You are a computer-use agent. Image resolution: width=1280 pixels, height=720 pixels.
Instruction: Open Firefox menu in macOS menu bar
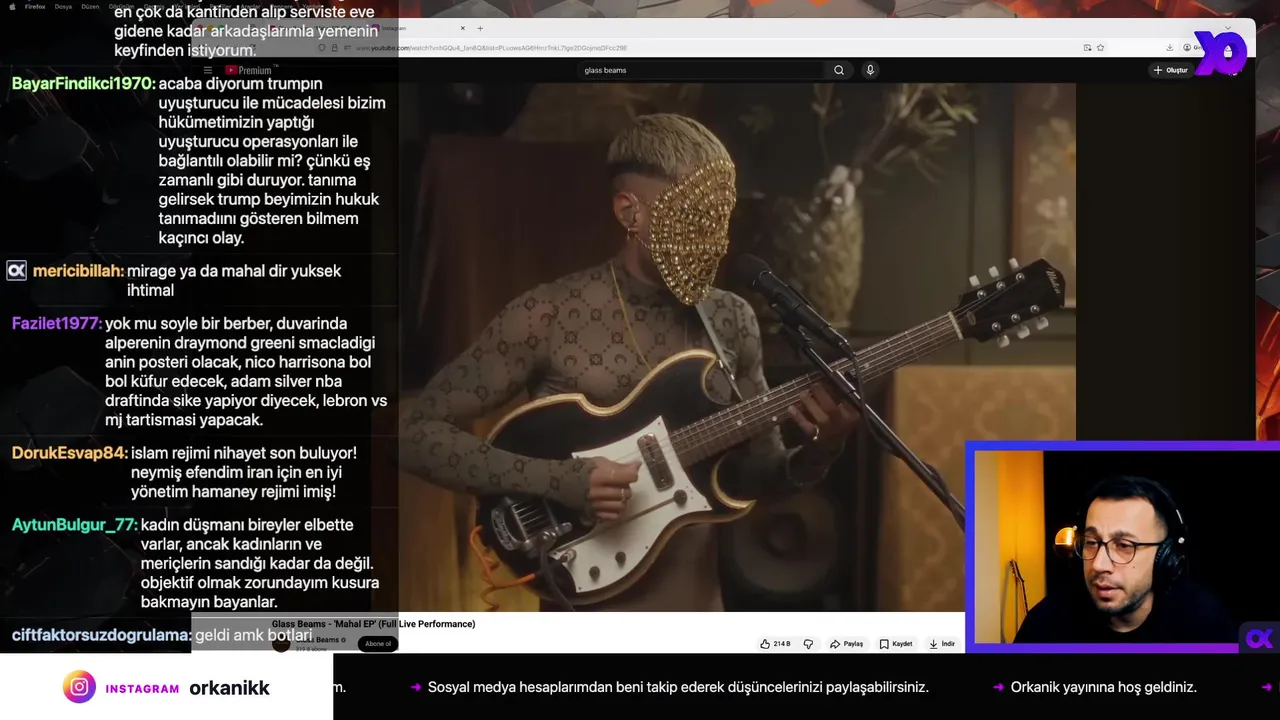point(34,6)
